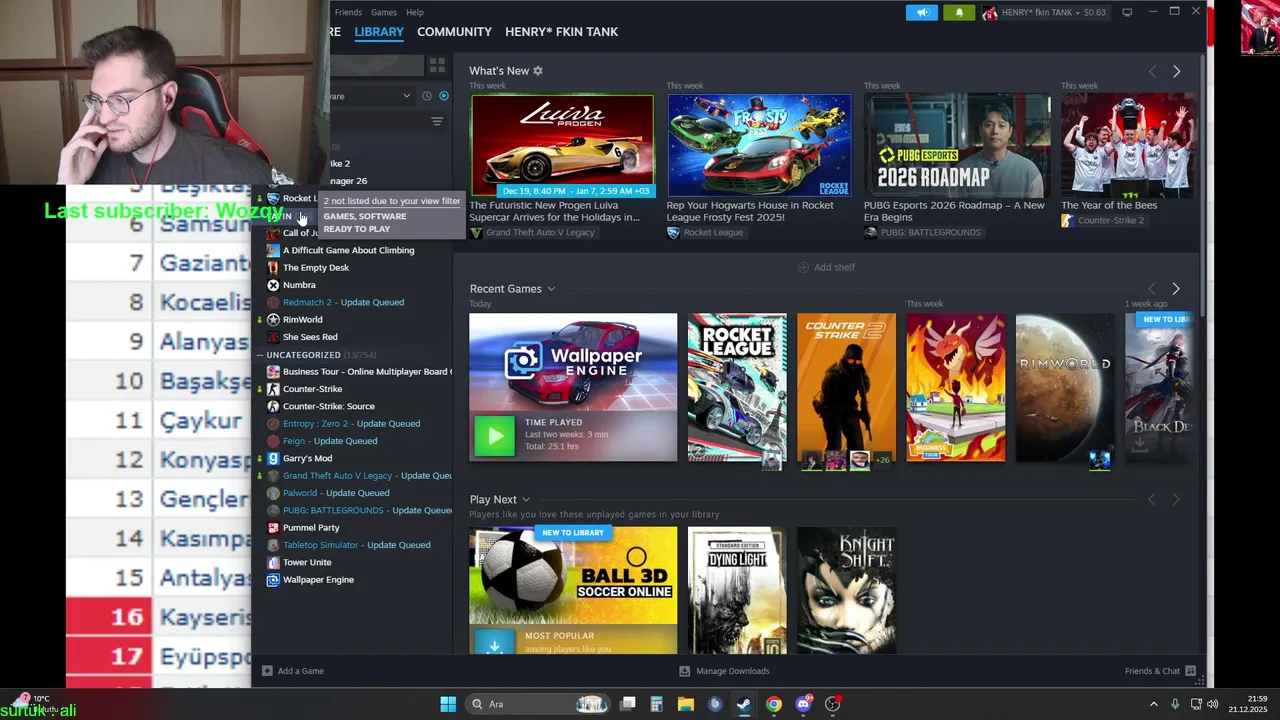Open library advanced filter options icon
Screen dimensions: 1280x720
437,121
